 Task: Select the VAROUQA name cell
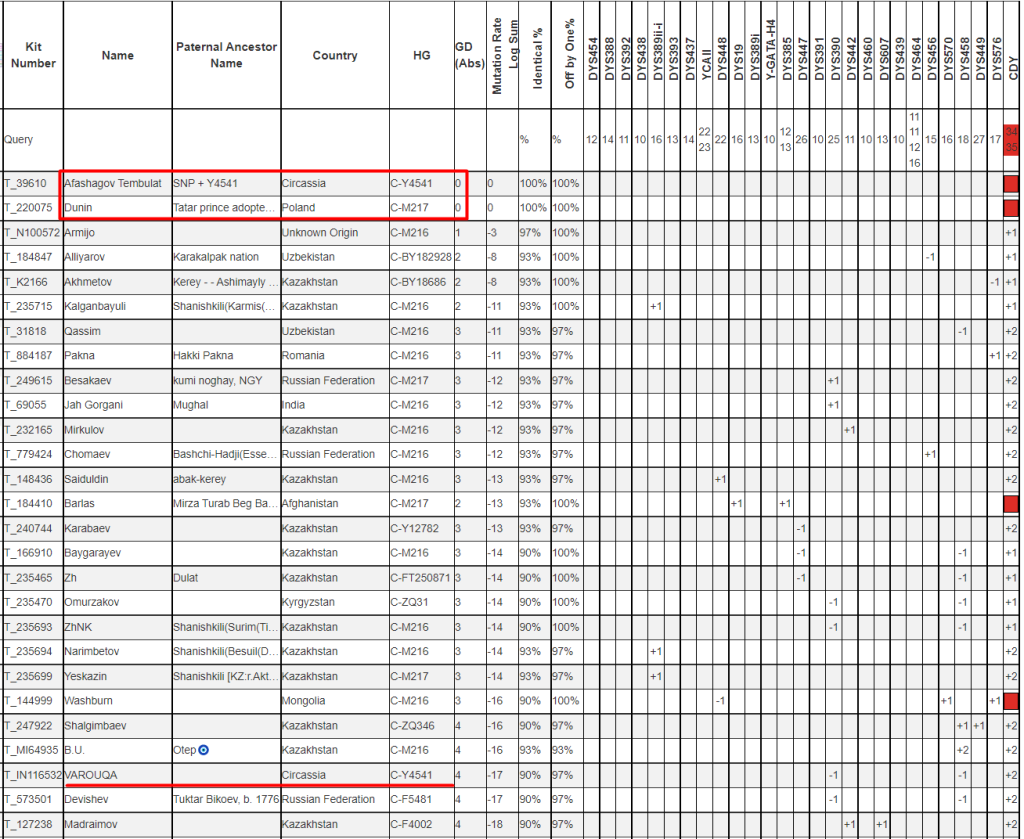tap(91, 775)
